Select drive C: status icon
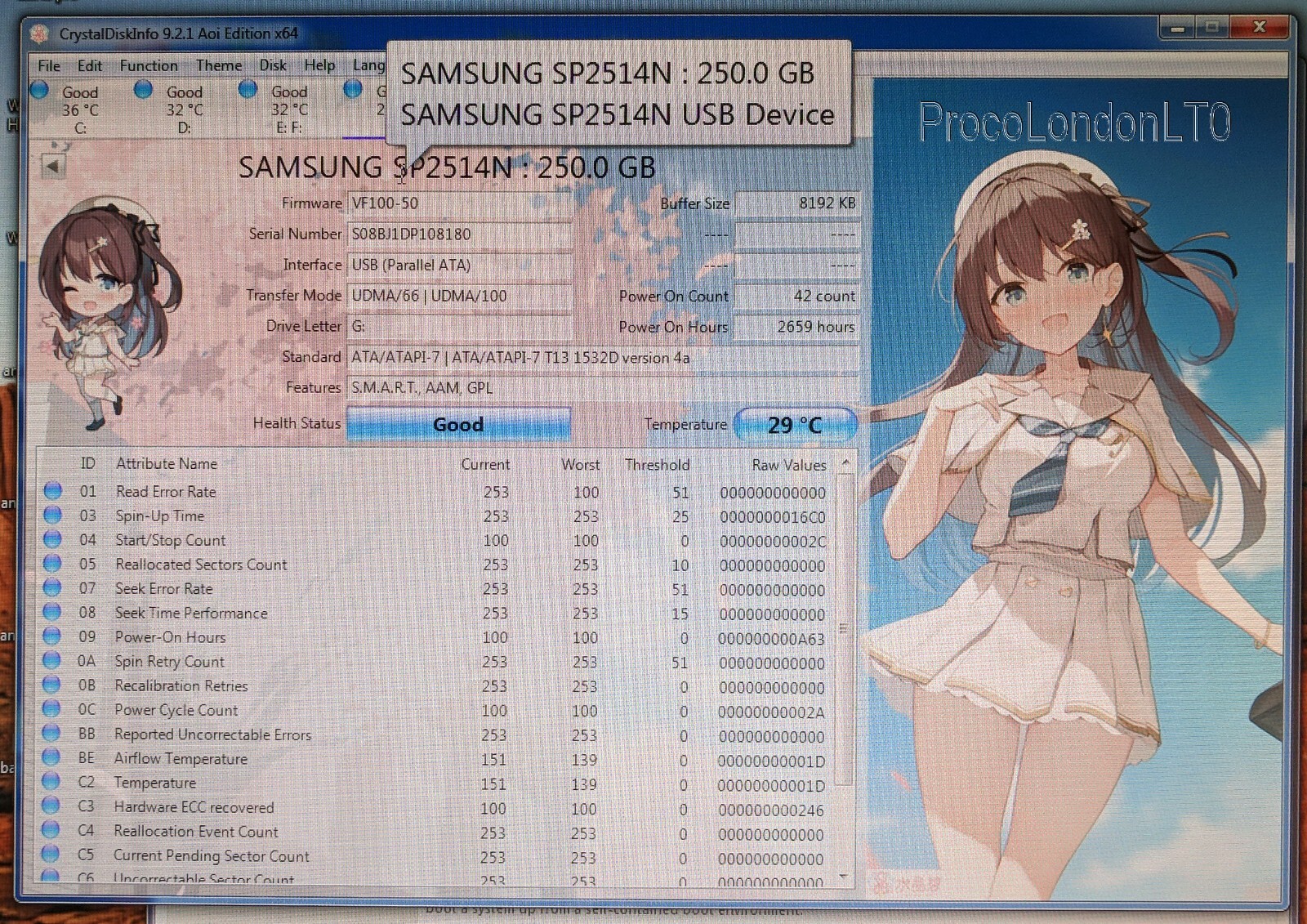Viewport: 1307px width, 924px height. [38, 91]
